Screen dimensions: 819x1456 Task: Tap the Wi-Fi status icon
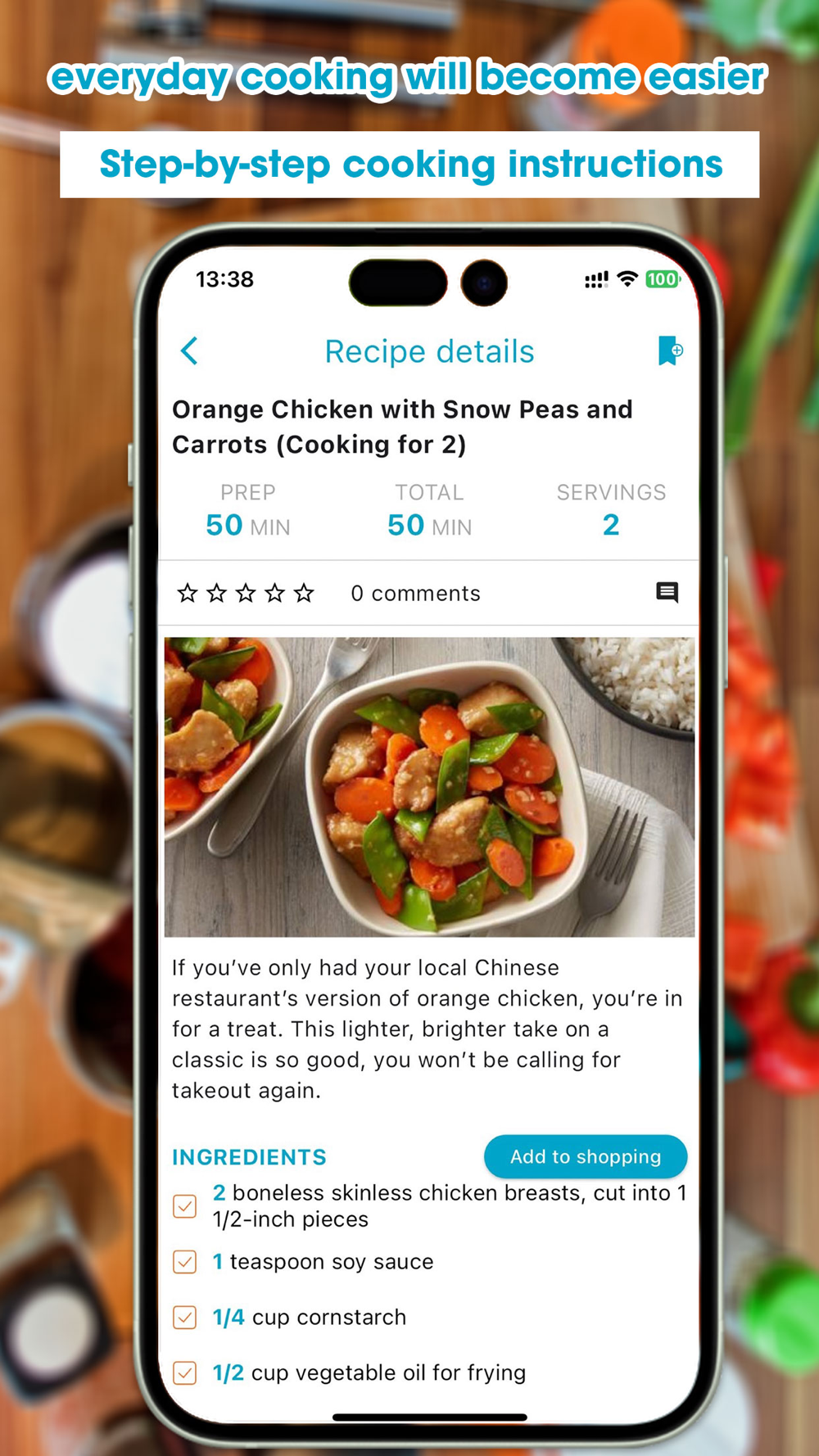627,279
